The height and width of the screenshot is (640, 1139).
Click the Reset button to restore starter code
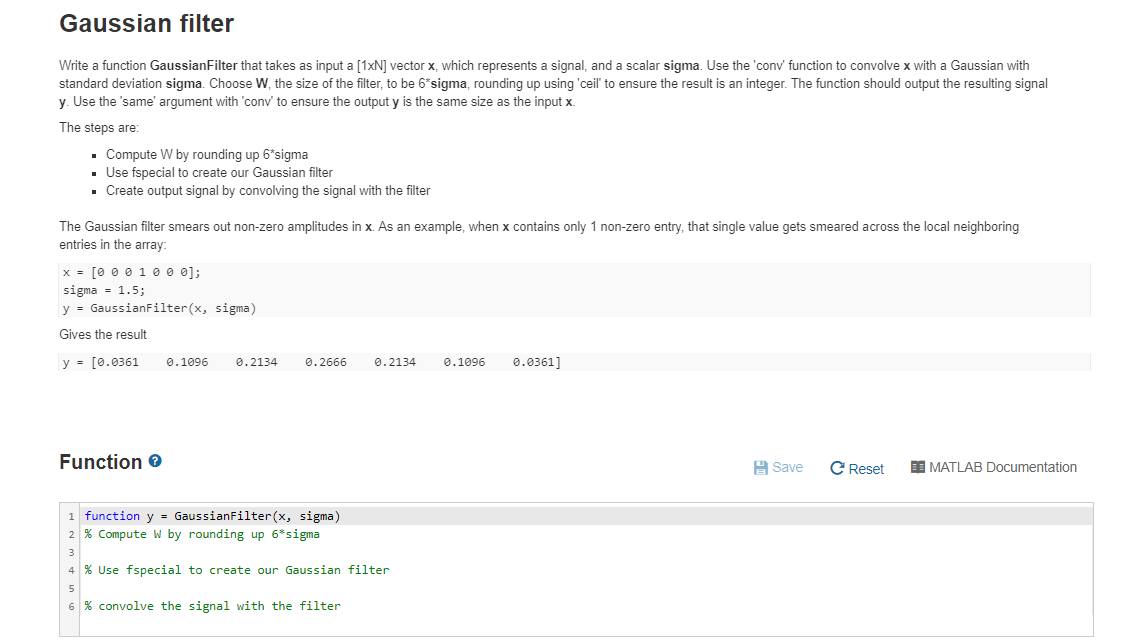(856, 469)
